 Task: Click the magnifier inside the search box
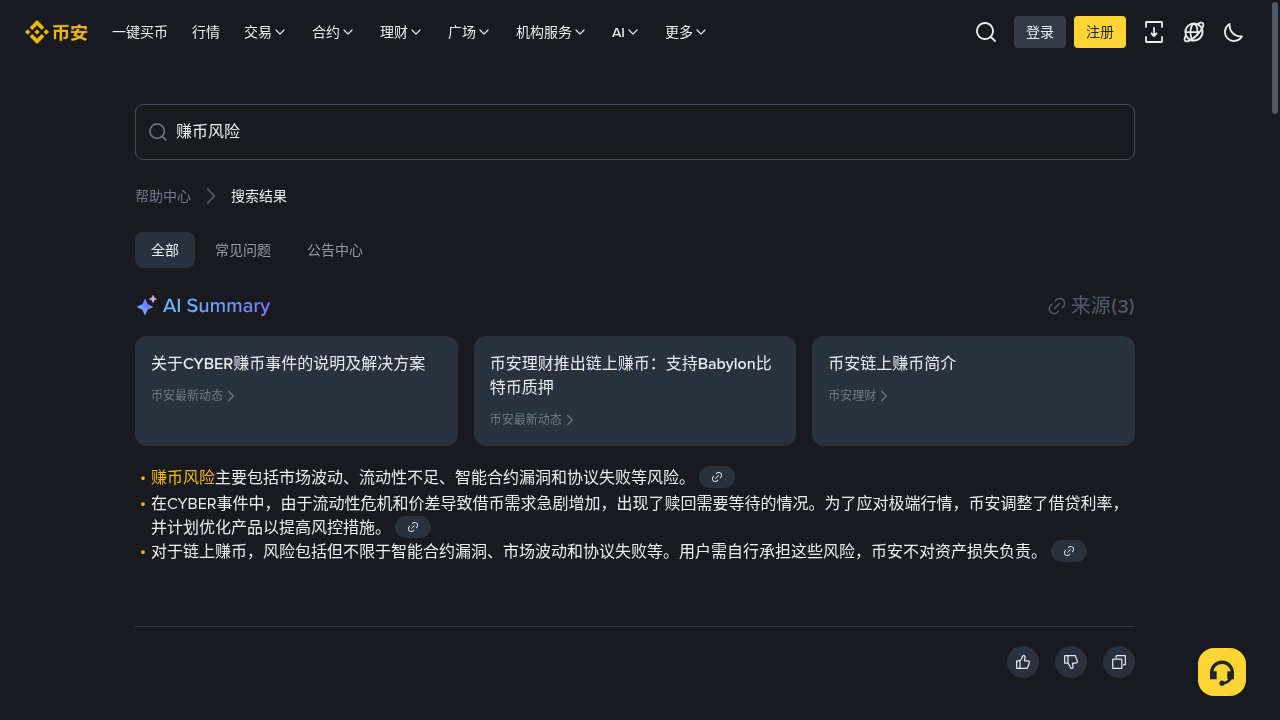click(158, 132)
